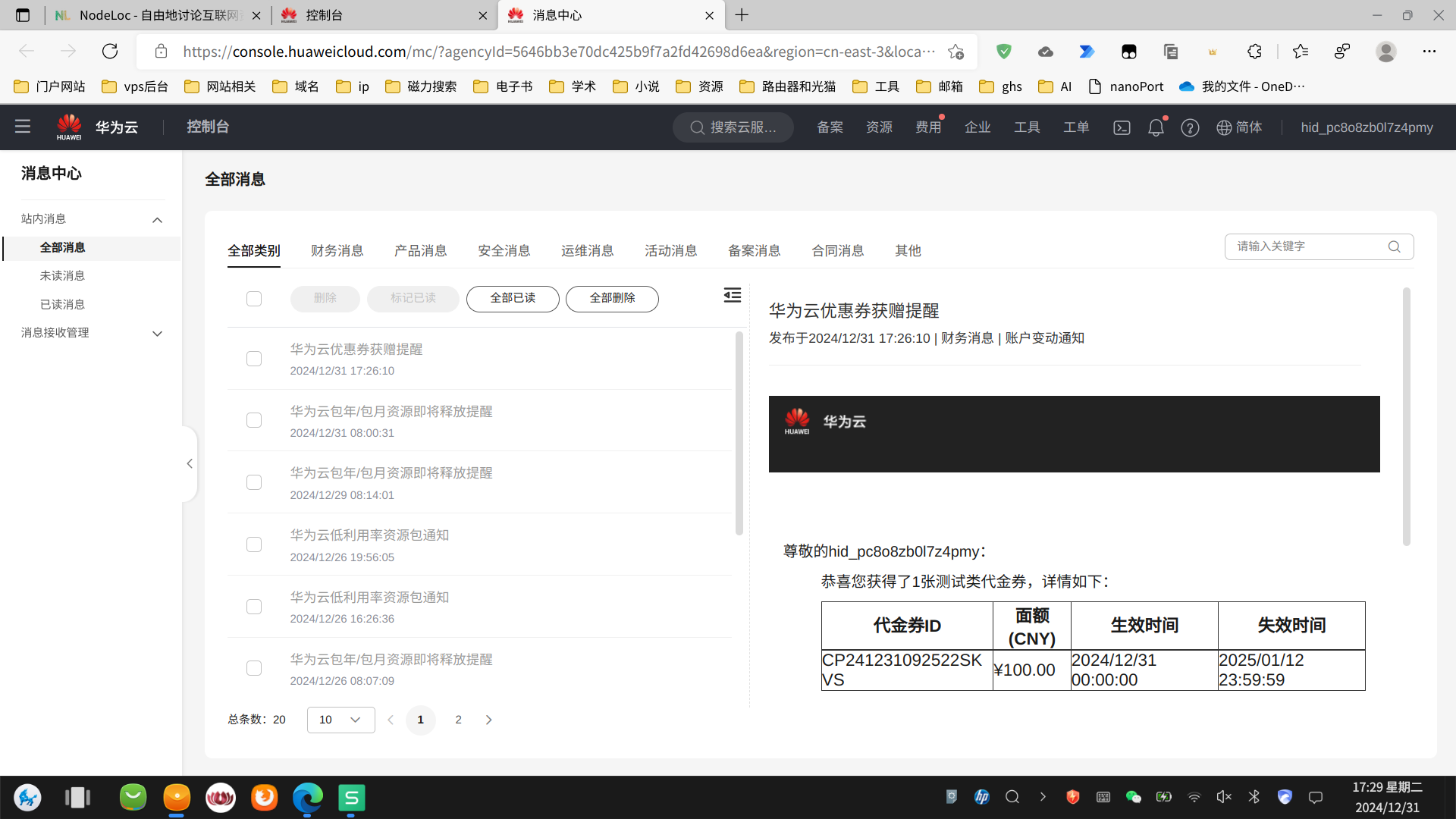1456x819 pixels.
Task: Click the 全部已读 button
Action: 513,299
